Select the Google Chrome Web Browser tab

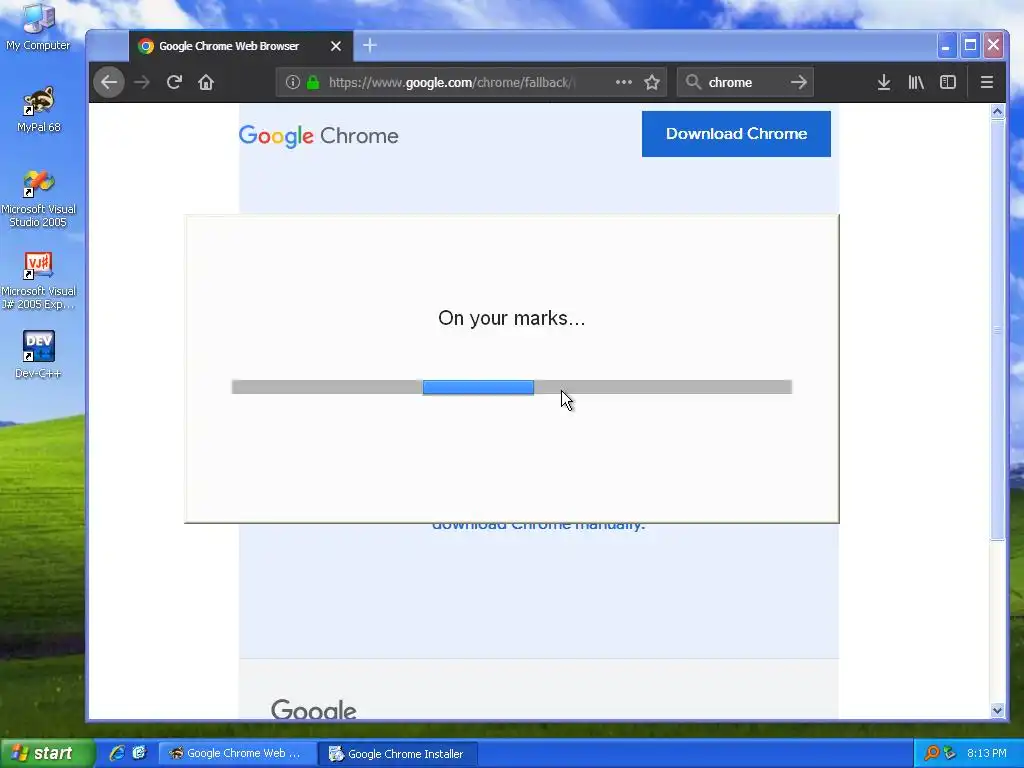click(x=240, y=46)
